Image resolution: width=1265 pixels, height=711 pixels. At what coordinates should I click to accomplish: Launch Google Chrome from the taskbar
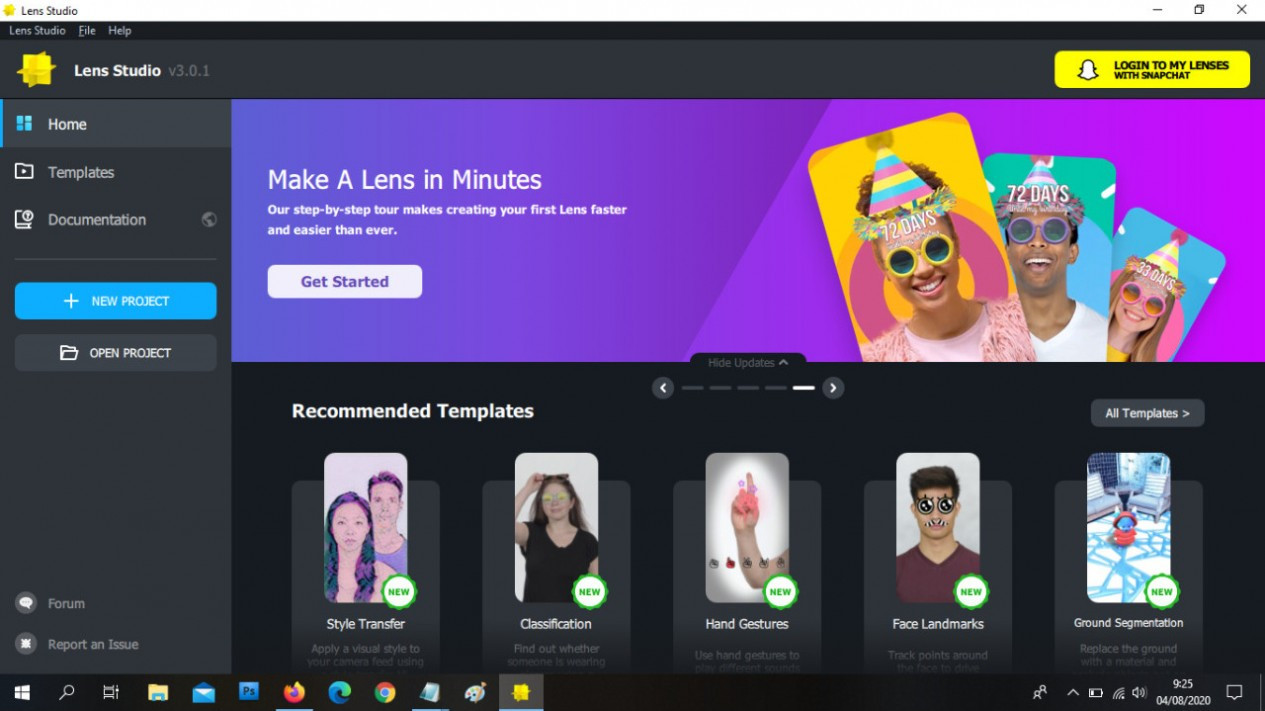(385, 692)
